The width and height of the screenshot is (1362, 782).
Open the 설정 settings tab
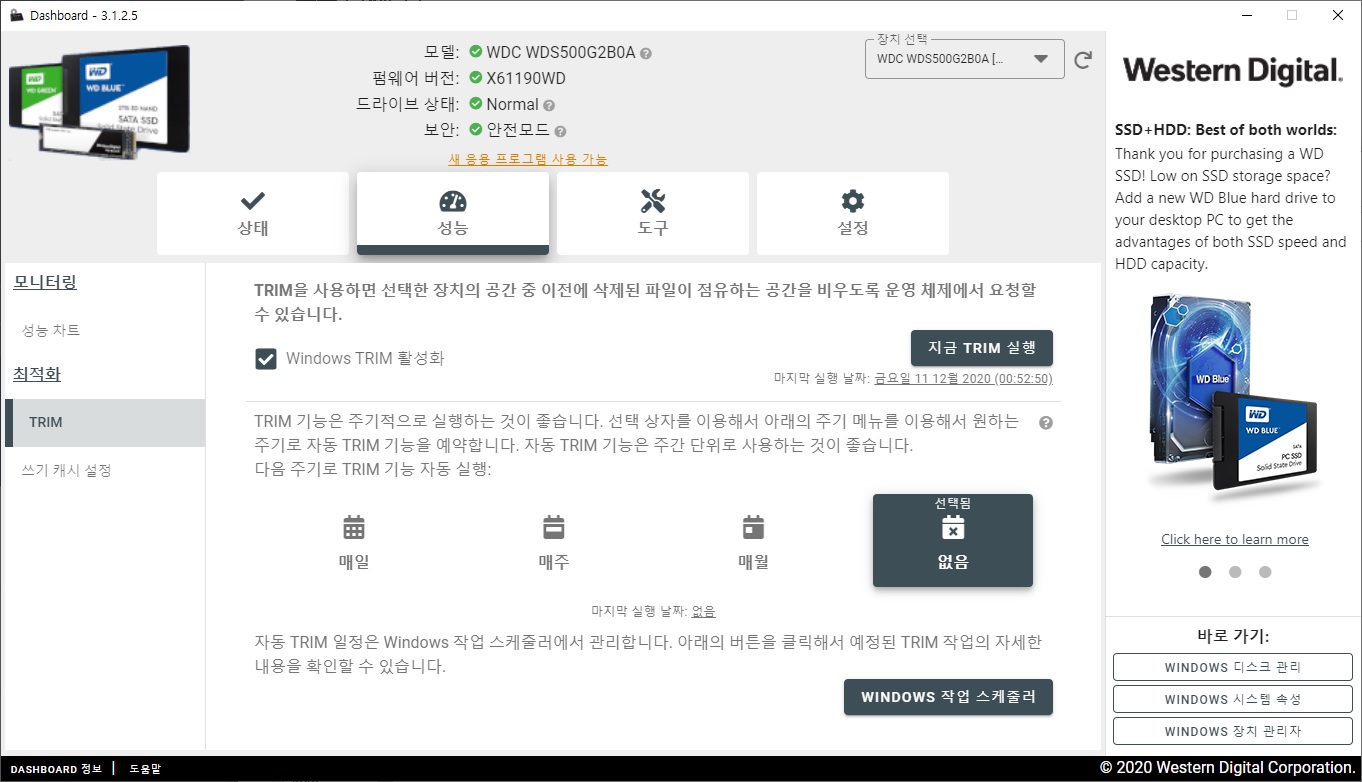click(853, 213)
